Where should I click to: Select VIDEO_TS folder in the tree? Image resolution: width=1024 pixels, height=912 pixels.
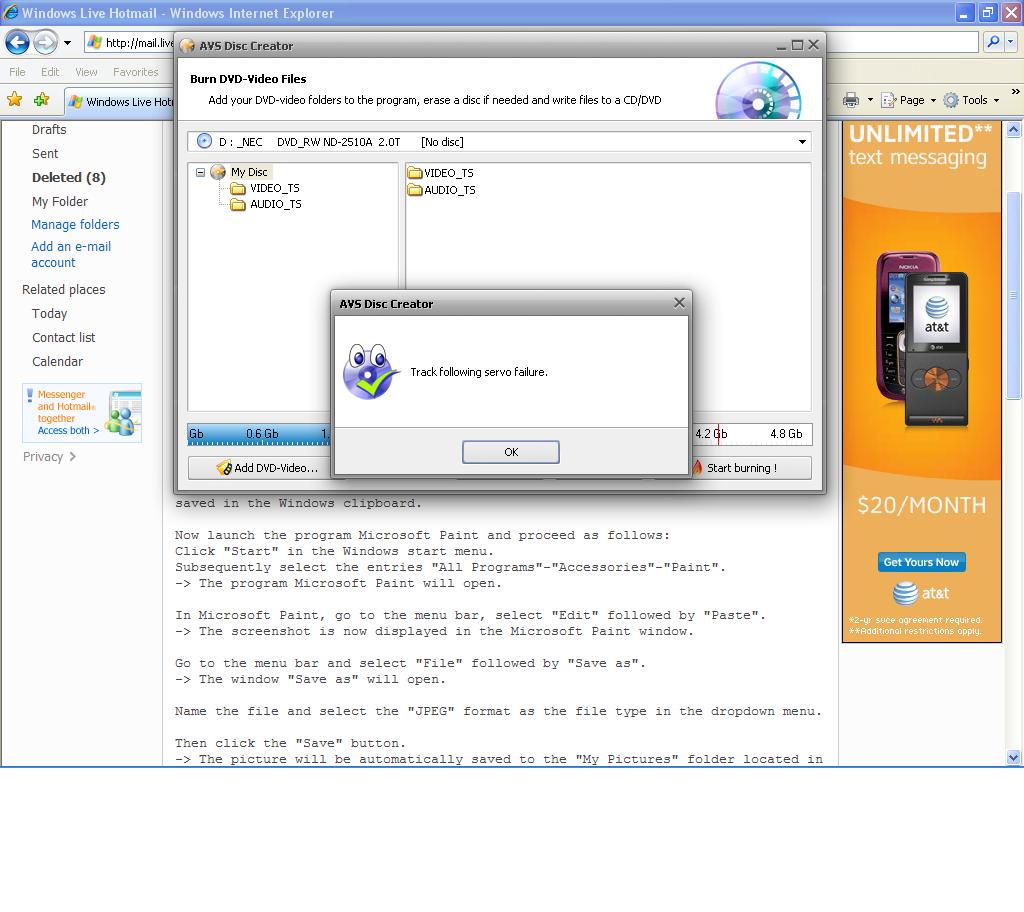click(x=274, y=188)
